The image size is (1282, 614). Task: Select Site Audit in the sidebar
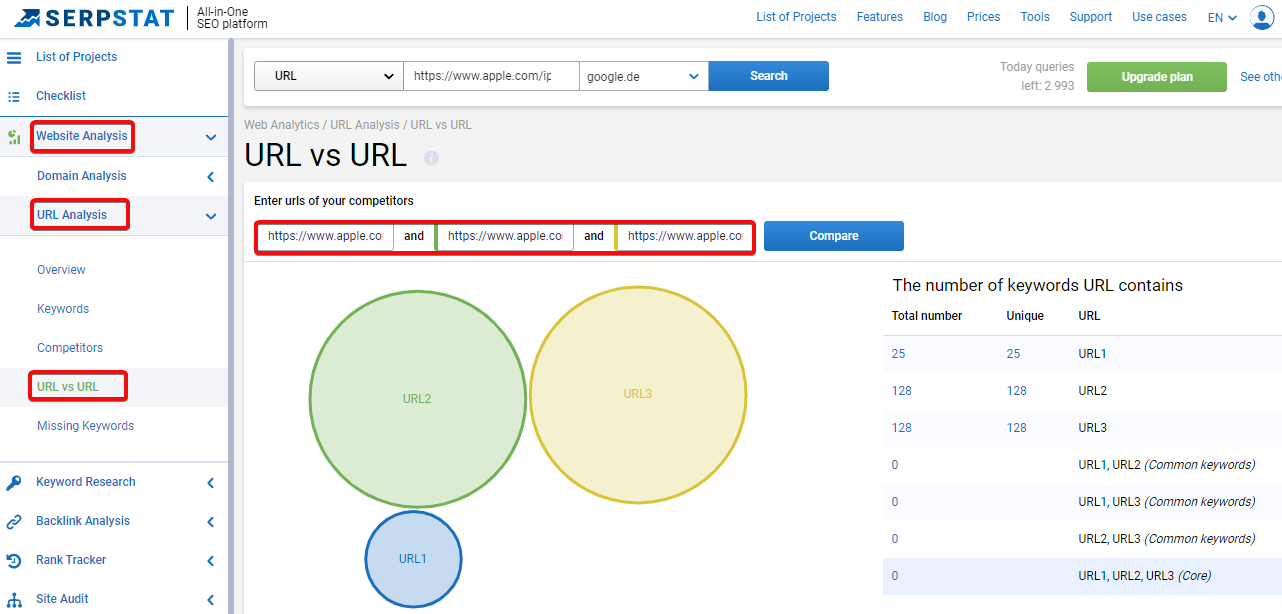(x=62, y=599)
